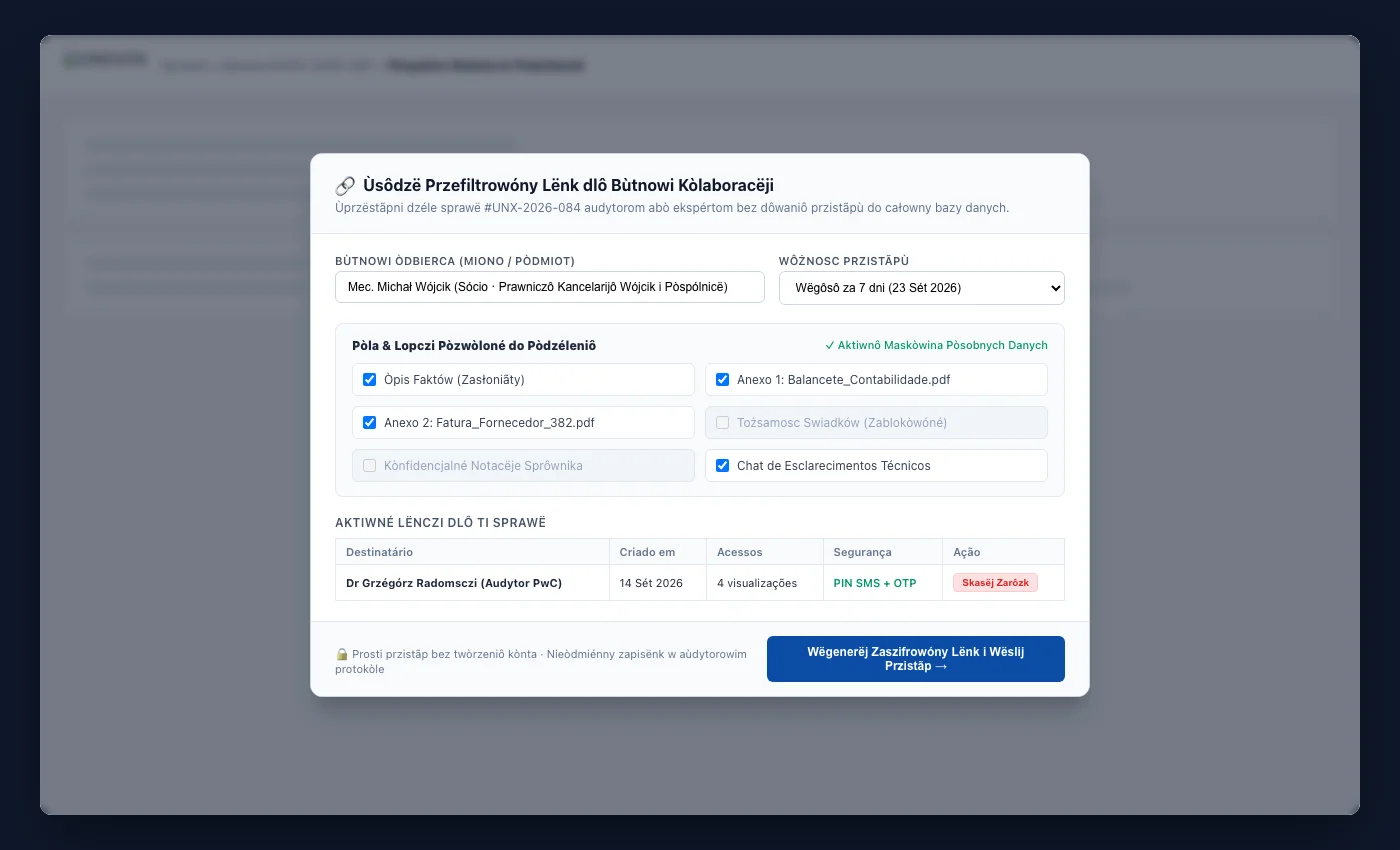Click the Bùtnowi Òdbiérca recipient input field
1400x850 pixels.
point(550,287)
